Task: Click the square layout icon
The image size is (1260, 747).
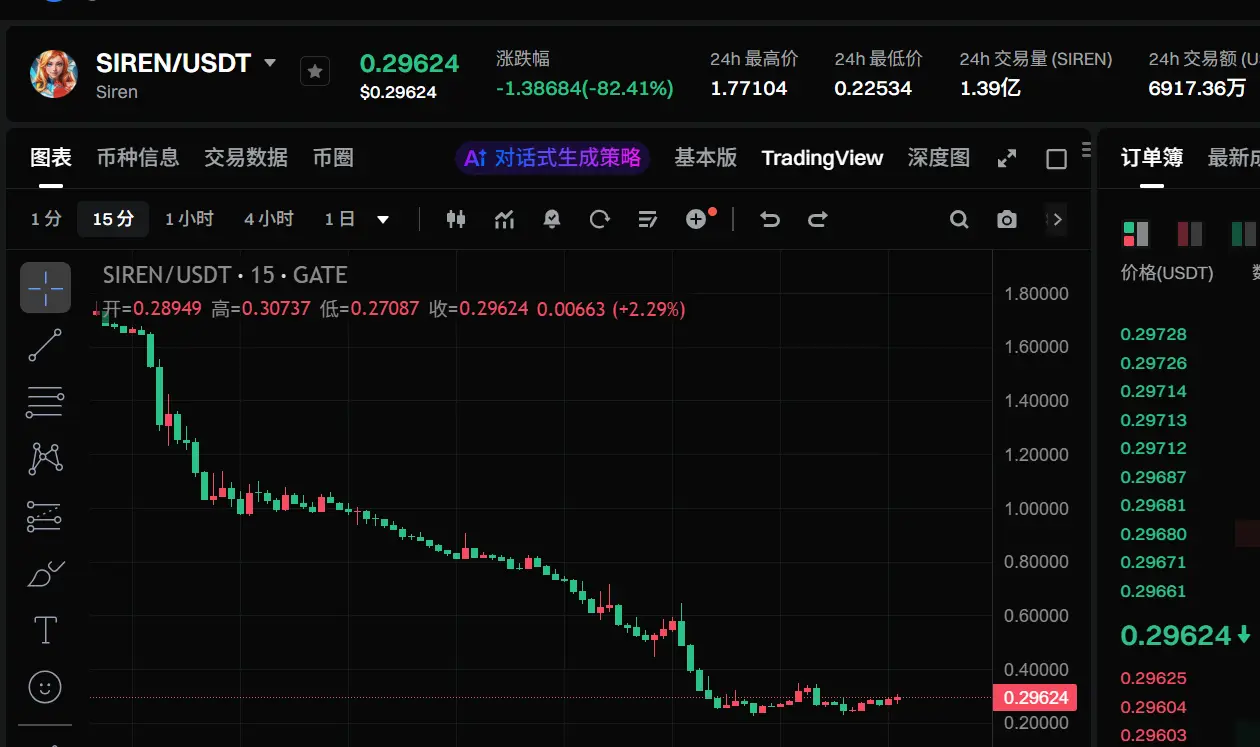Action: [x=1056, y=159]
